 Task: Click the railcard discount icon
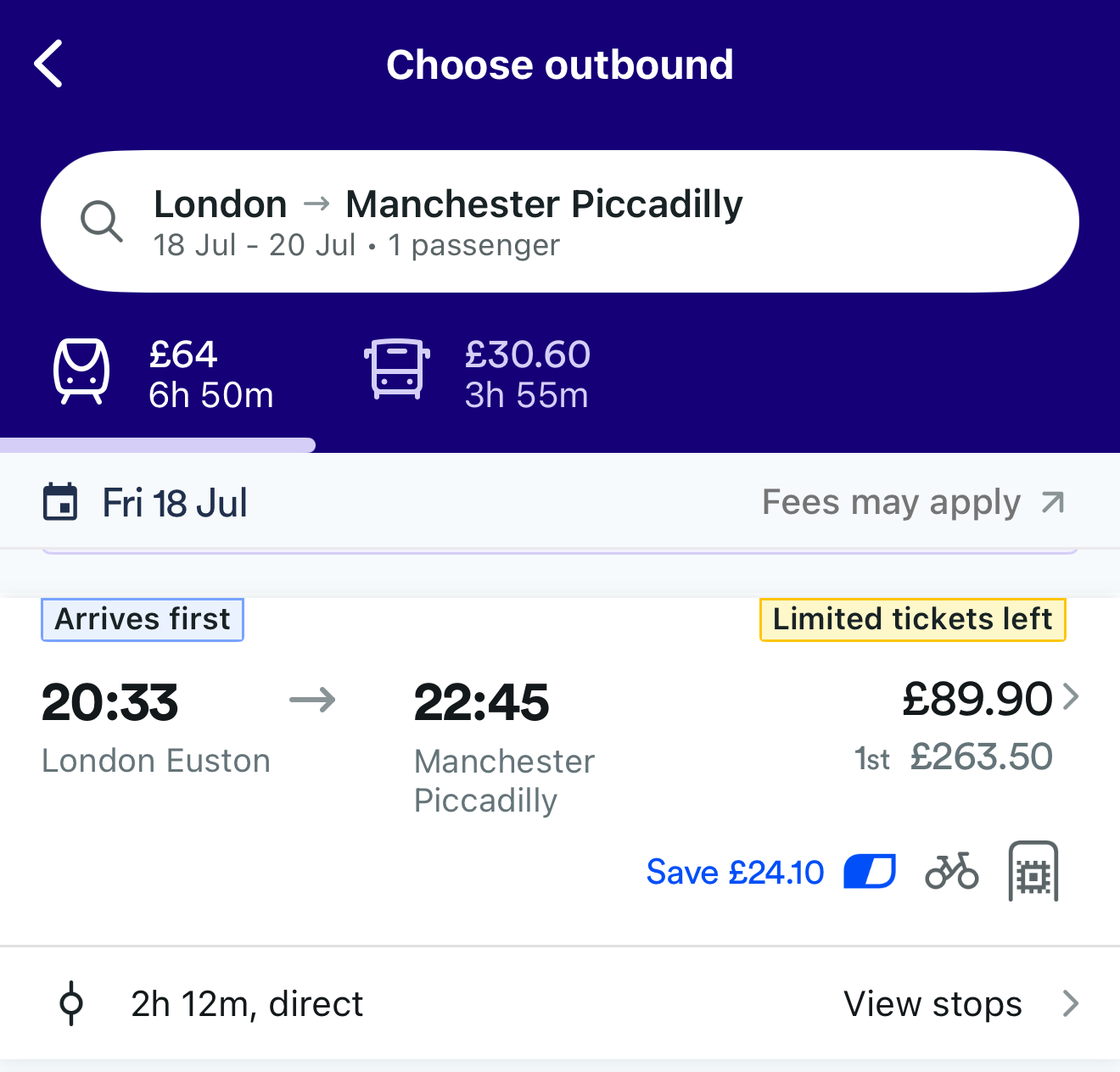(x=870, y=871)
